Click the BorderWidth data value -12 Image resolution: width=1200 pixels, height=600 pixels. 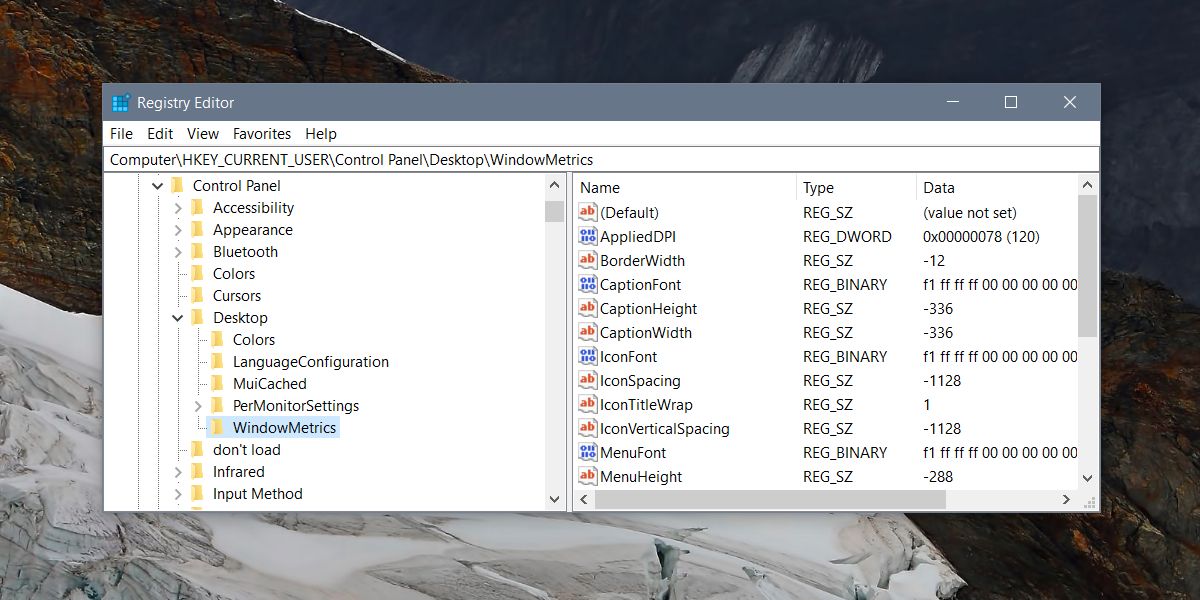[x=935, y=261]
